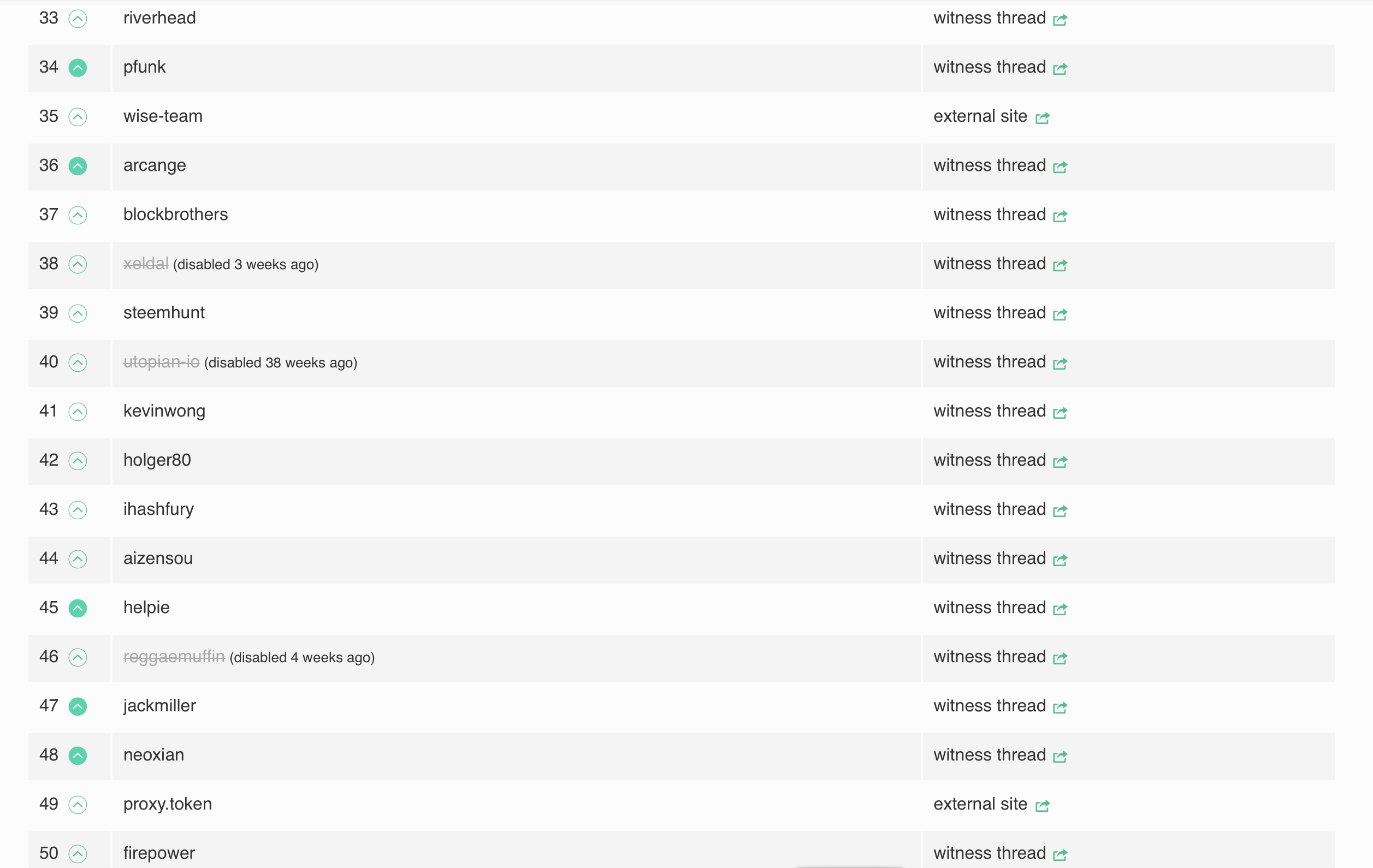Upvote witness steemhunt
This screenshot has height=868, width=1373.
click(x=78, y=313)
